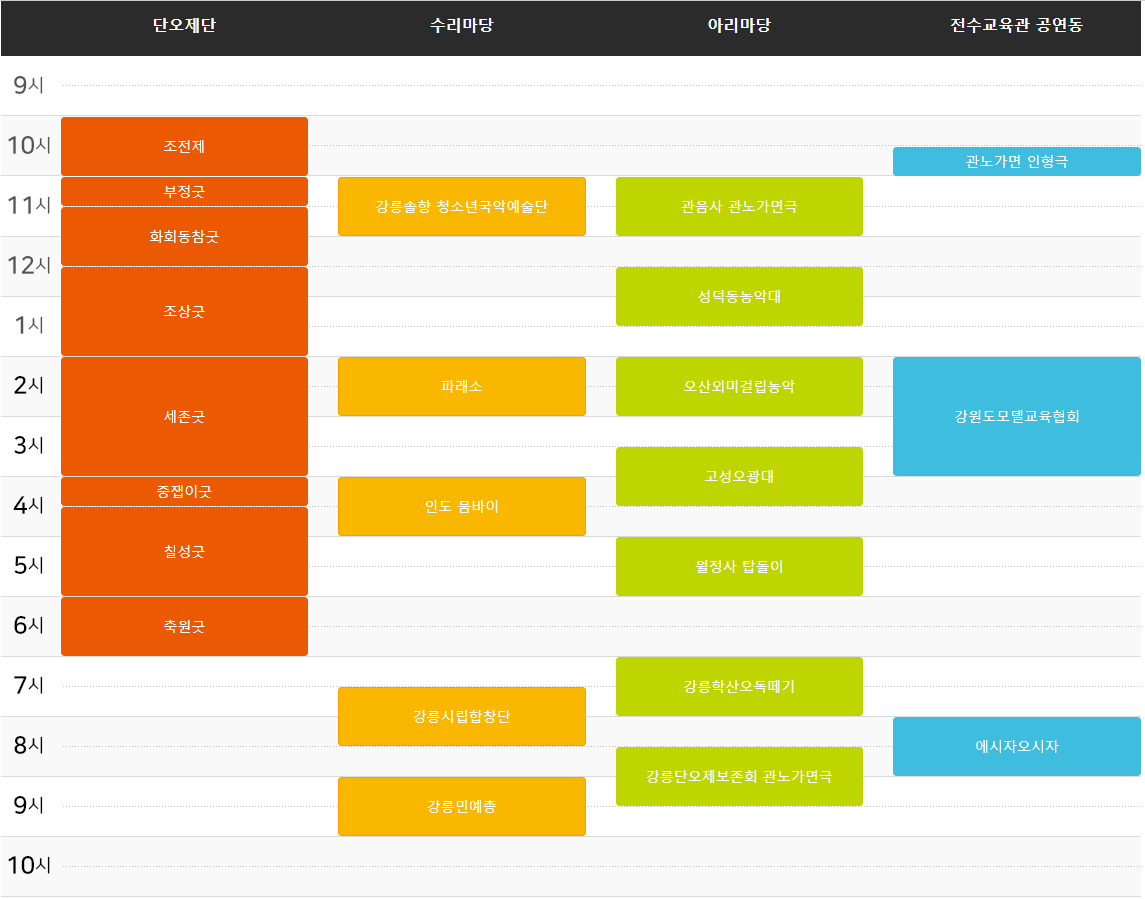Click the 5시 time label
The width and height of the screenshot is (1145, 899).
coord(28,565)
